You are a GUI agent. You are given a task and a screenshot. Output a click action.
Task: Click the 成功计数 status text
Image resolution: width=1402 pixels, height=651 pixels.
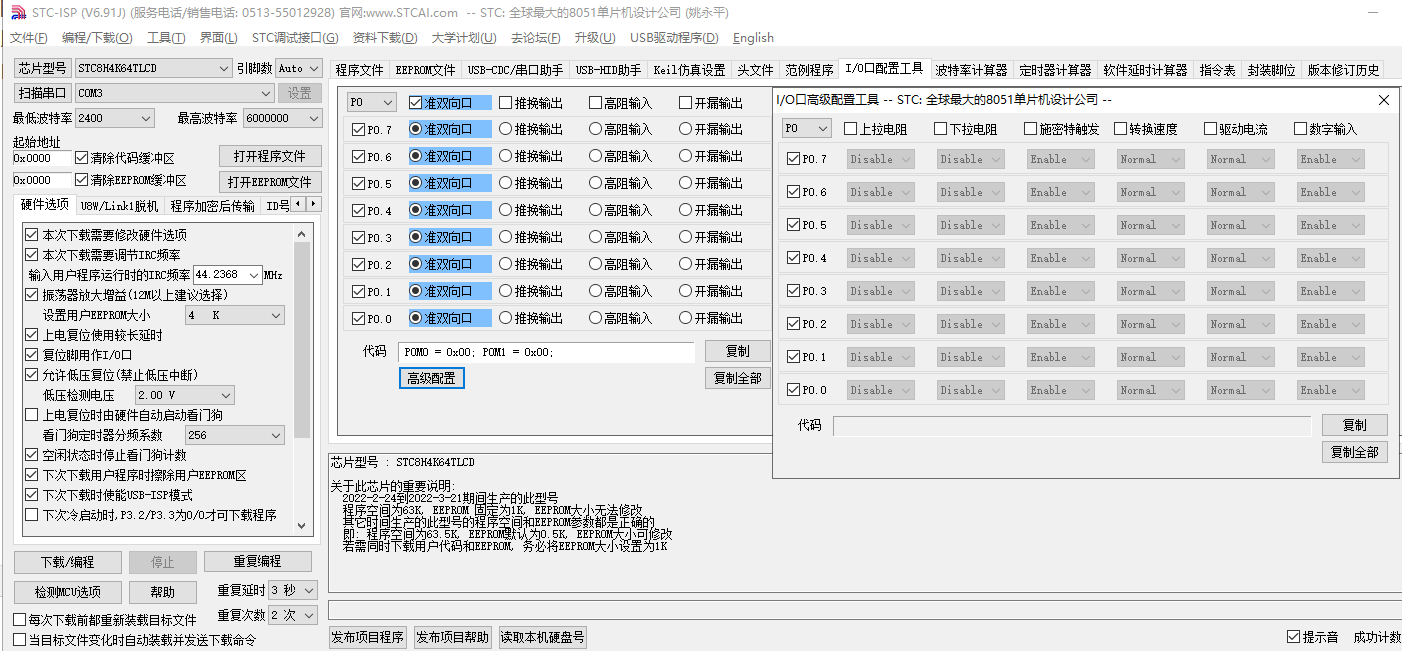click(1377, 637)
